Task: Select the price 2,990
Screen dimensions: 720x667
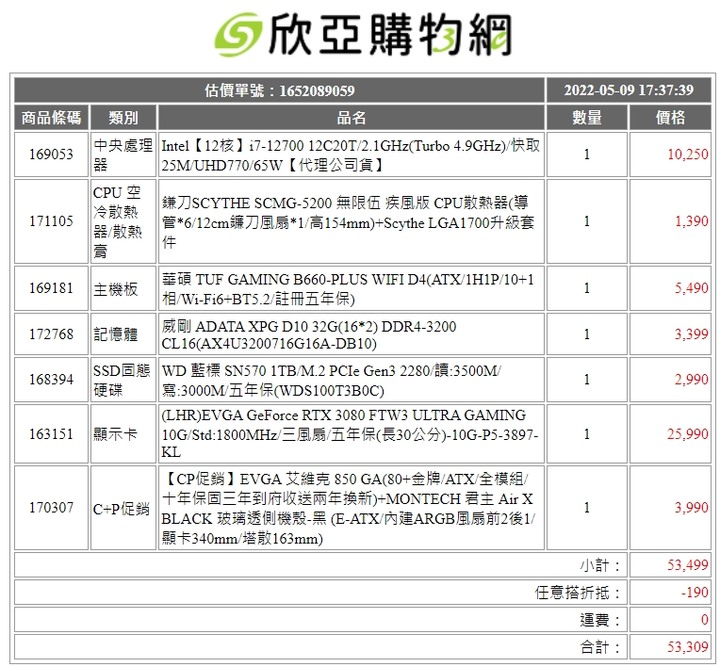Action: pos(691,380)
